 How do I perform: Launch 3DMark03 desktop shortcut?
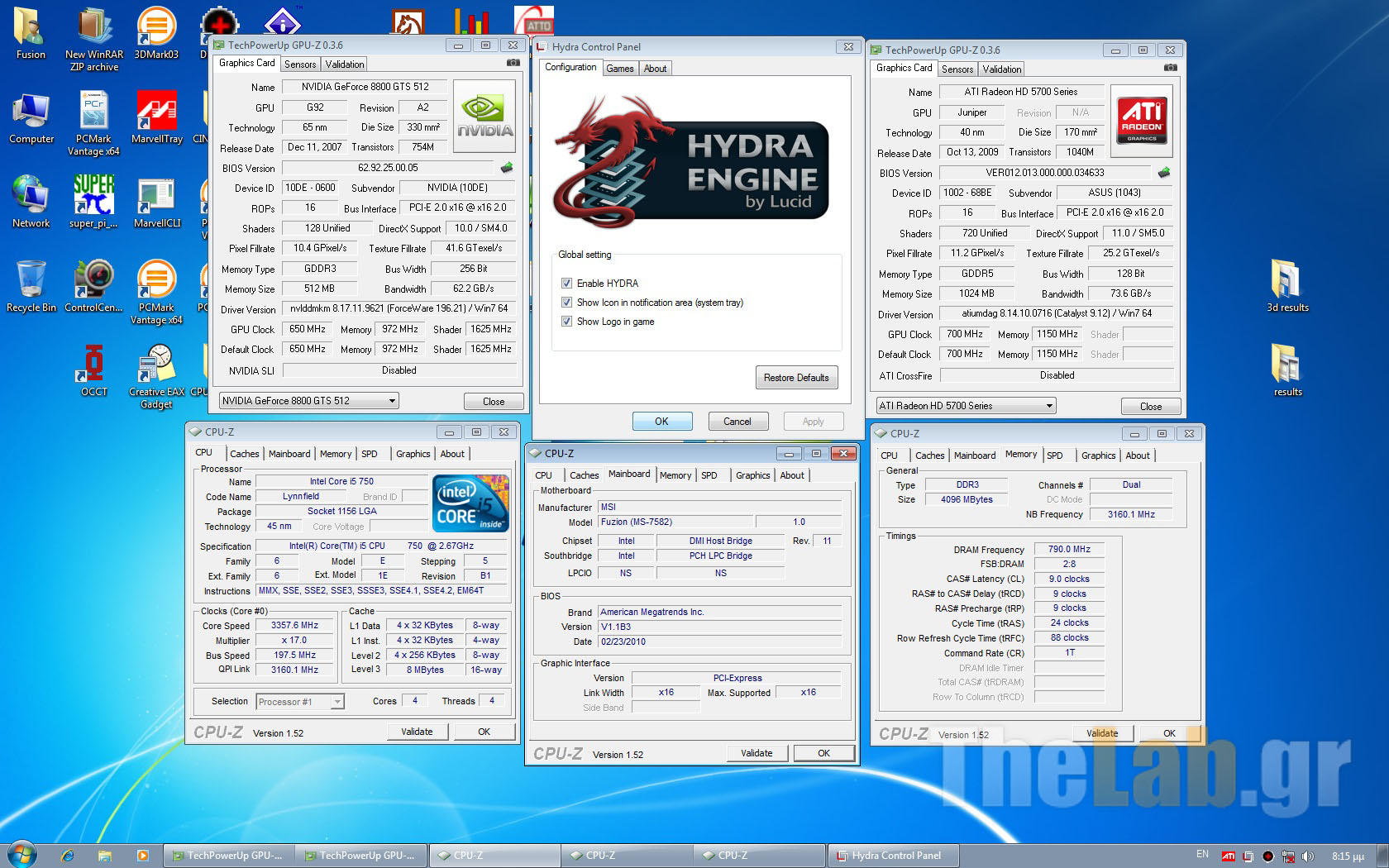coord(156,33)
